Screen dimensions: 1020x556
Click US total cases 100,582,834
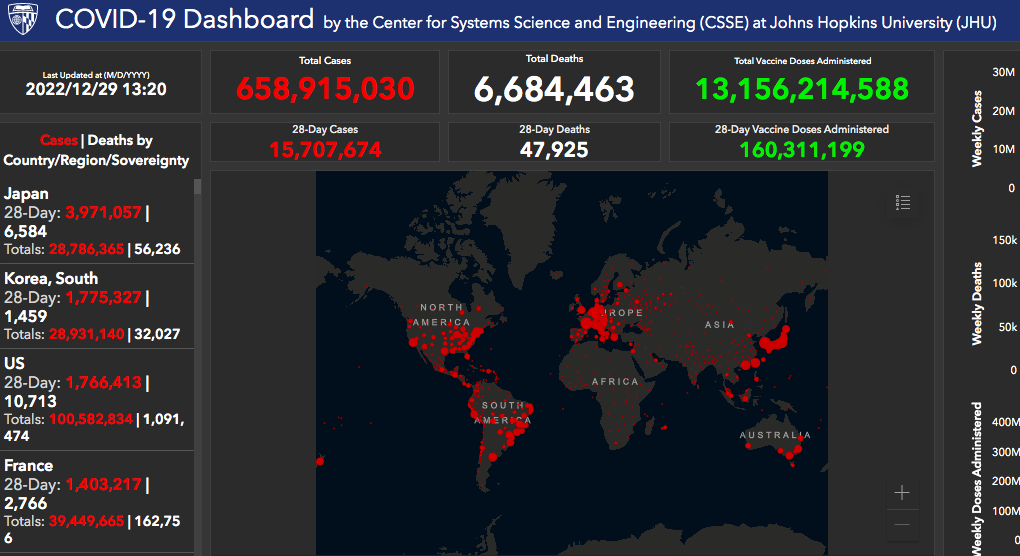pos(91,419)
